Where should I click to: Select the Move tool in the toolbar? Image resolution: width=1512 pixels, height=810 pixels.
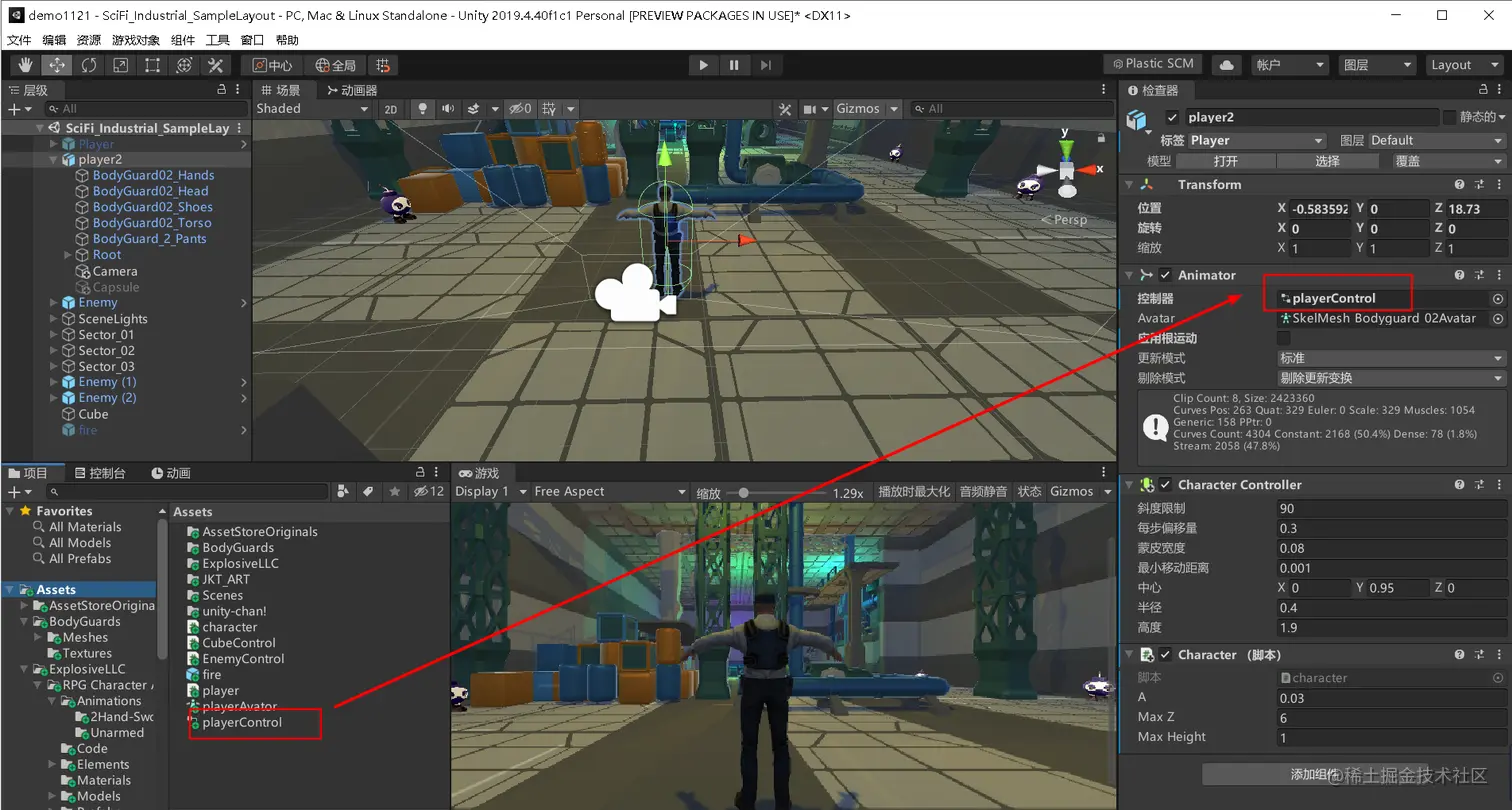[56, 65]
